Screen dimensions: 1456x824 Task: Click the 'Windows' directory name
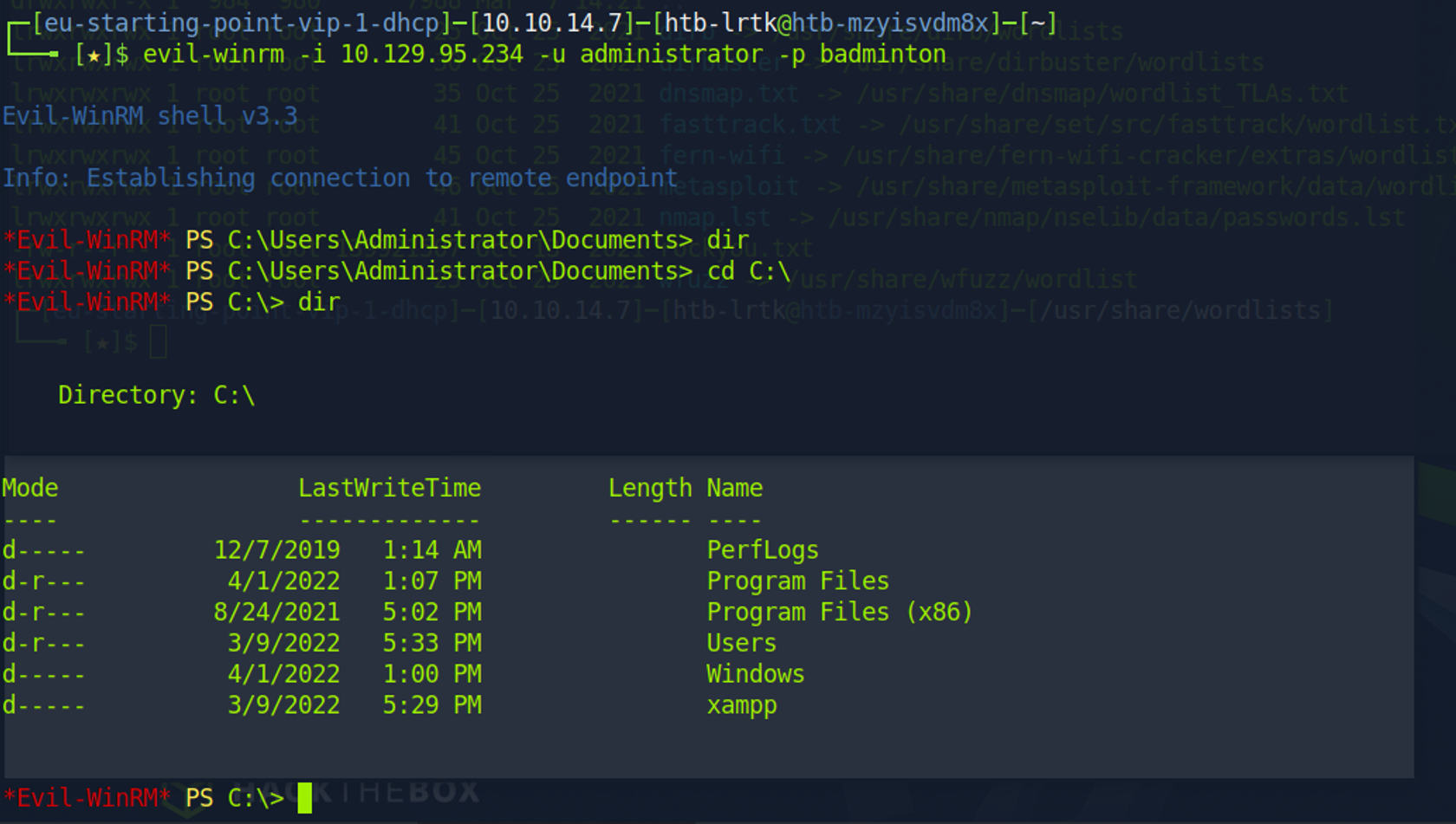click(x=756, y=674)
